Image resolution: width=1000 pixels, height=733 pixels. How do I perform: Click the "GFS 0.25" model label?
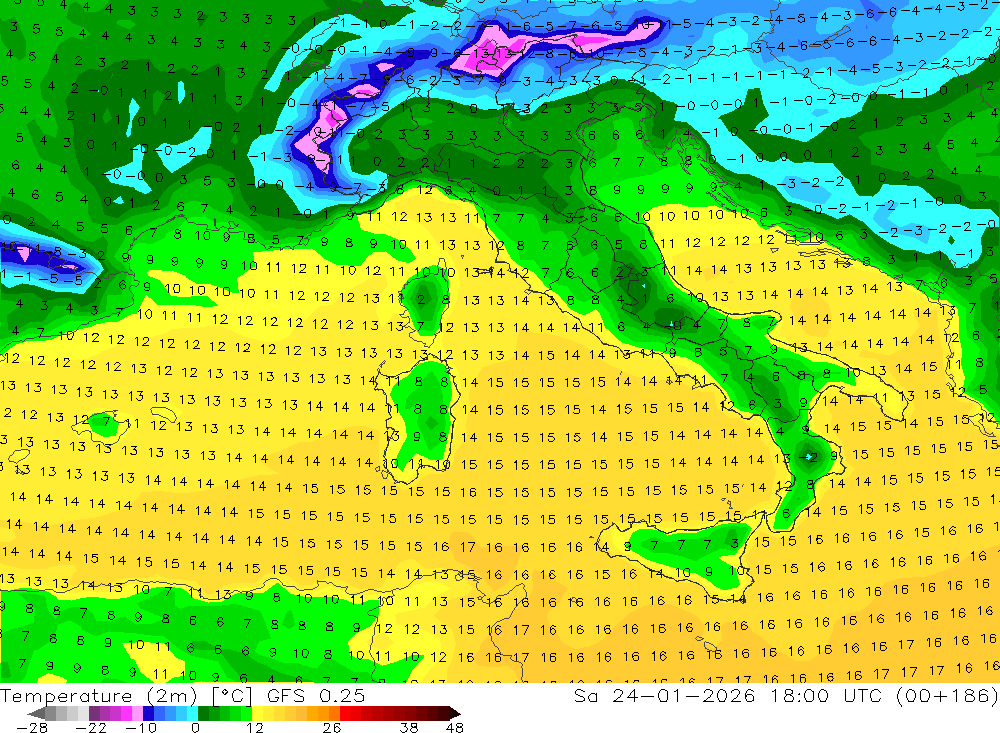(316, 696)
